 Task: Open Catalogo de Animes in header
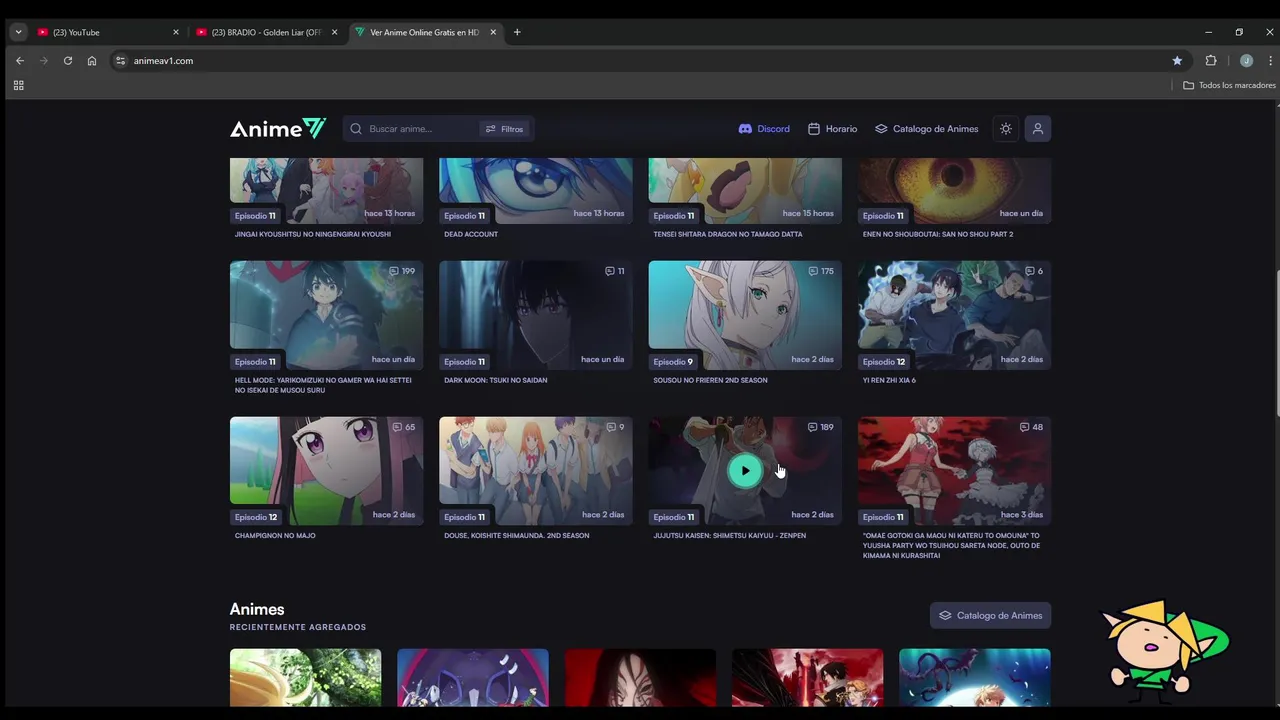pos(926,129)
